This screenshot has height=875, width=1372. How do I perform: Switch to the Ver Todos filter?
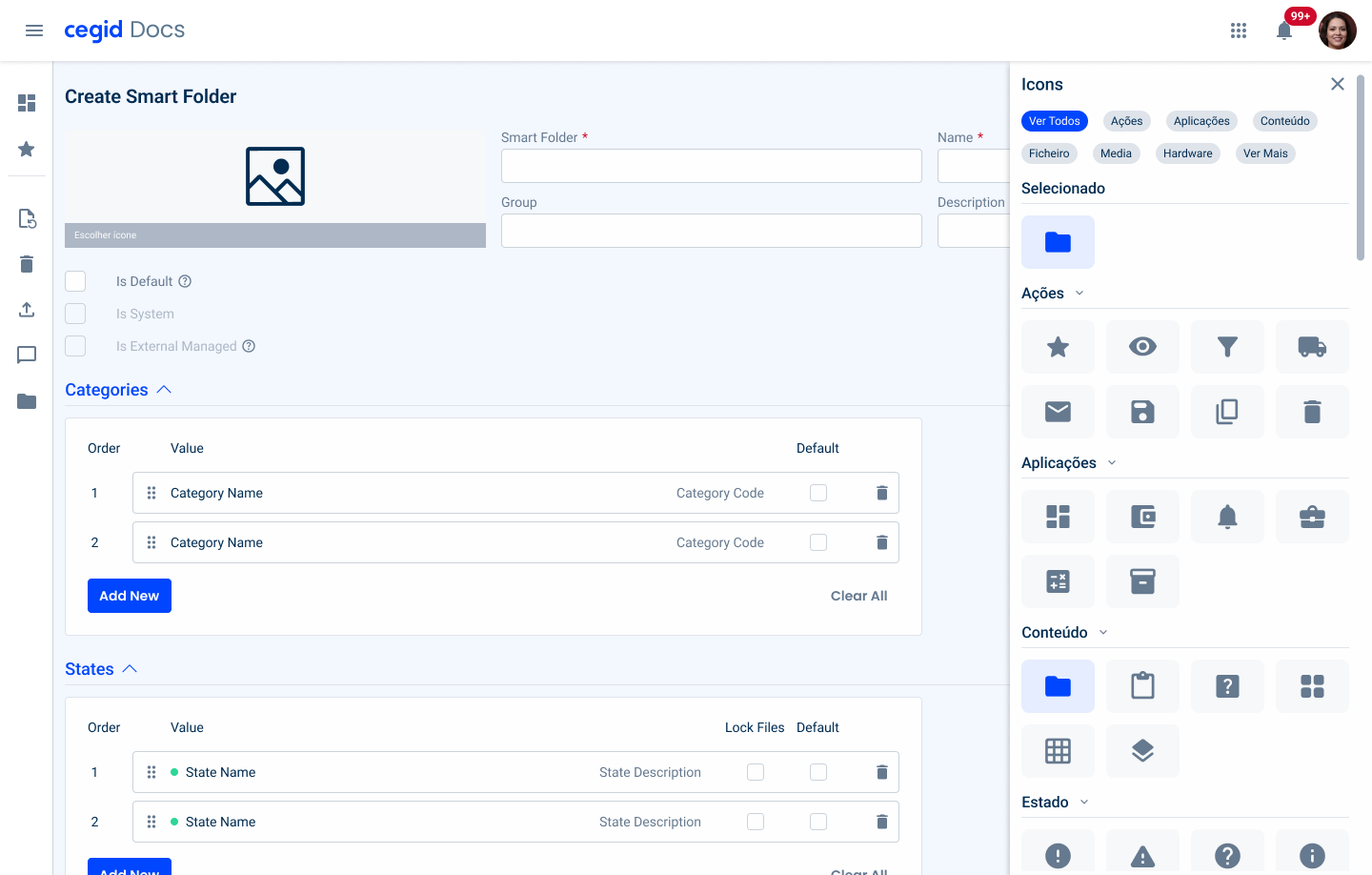1055,121
